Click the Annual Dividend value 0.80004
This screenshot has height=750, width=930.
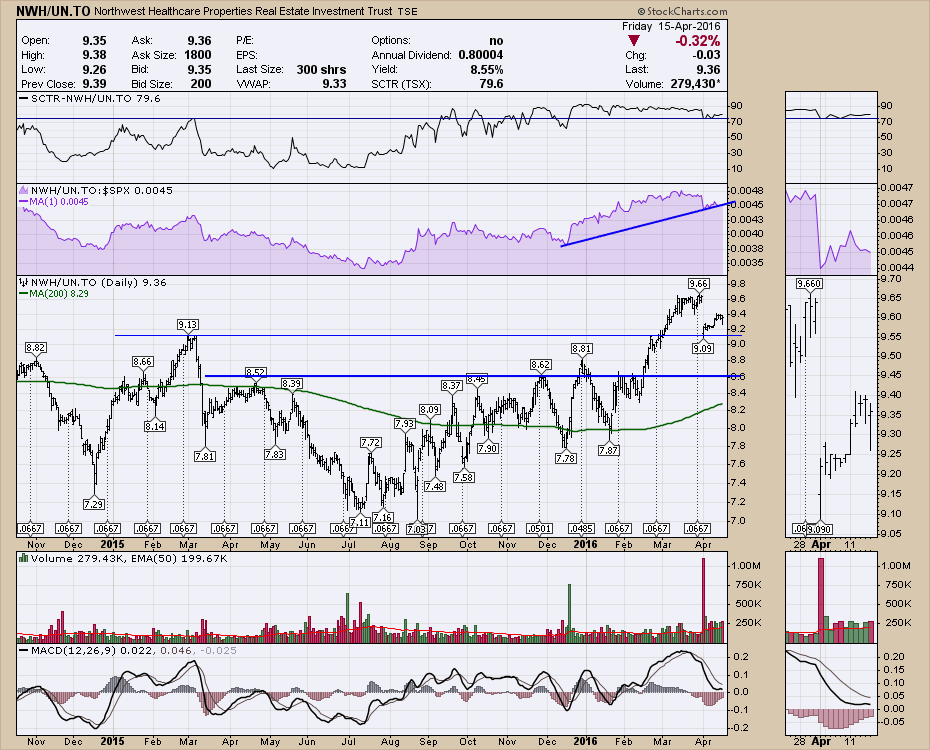pyautogui.click(x=481, y=55)
